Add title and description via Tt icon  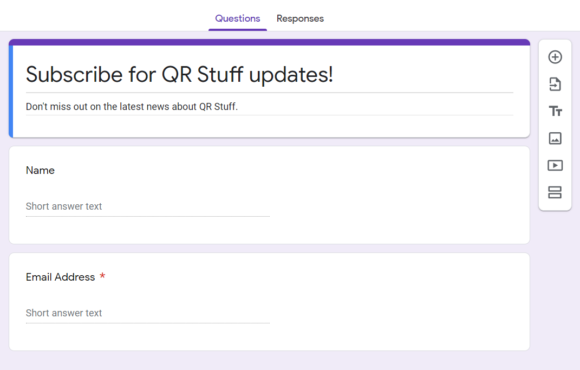pos(555,111)
